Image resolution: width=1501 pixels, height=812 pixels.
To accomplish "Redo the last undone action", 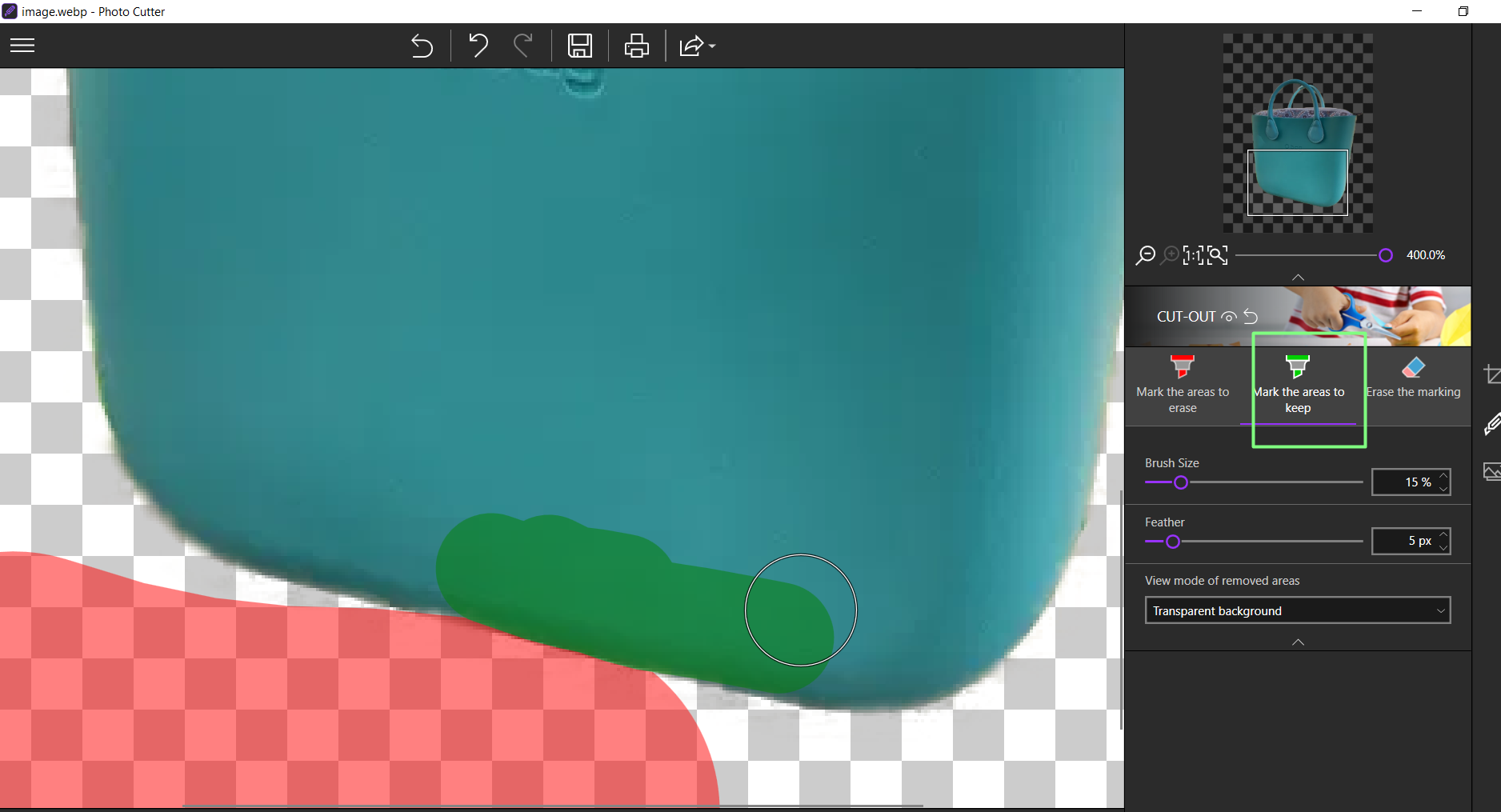I will tap(523, 46).
